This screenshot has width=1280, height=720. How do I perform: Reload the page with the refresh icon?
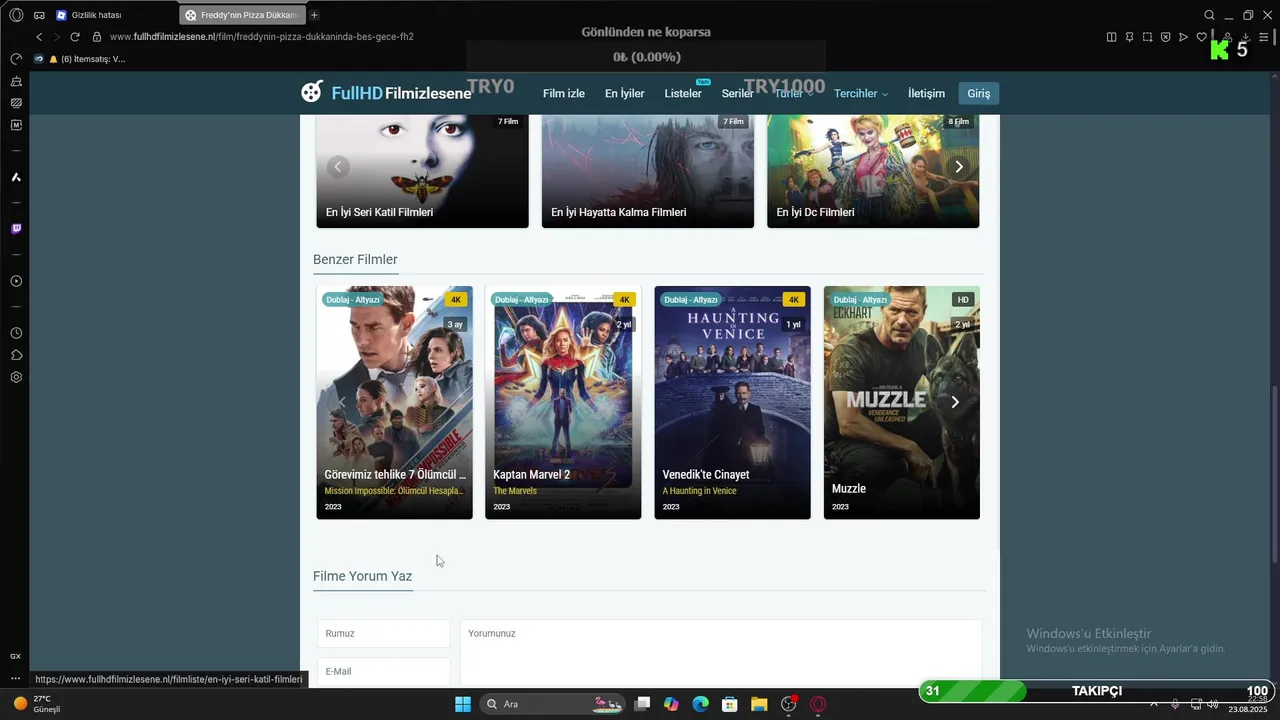click(x=74, y=37)
